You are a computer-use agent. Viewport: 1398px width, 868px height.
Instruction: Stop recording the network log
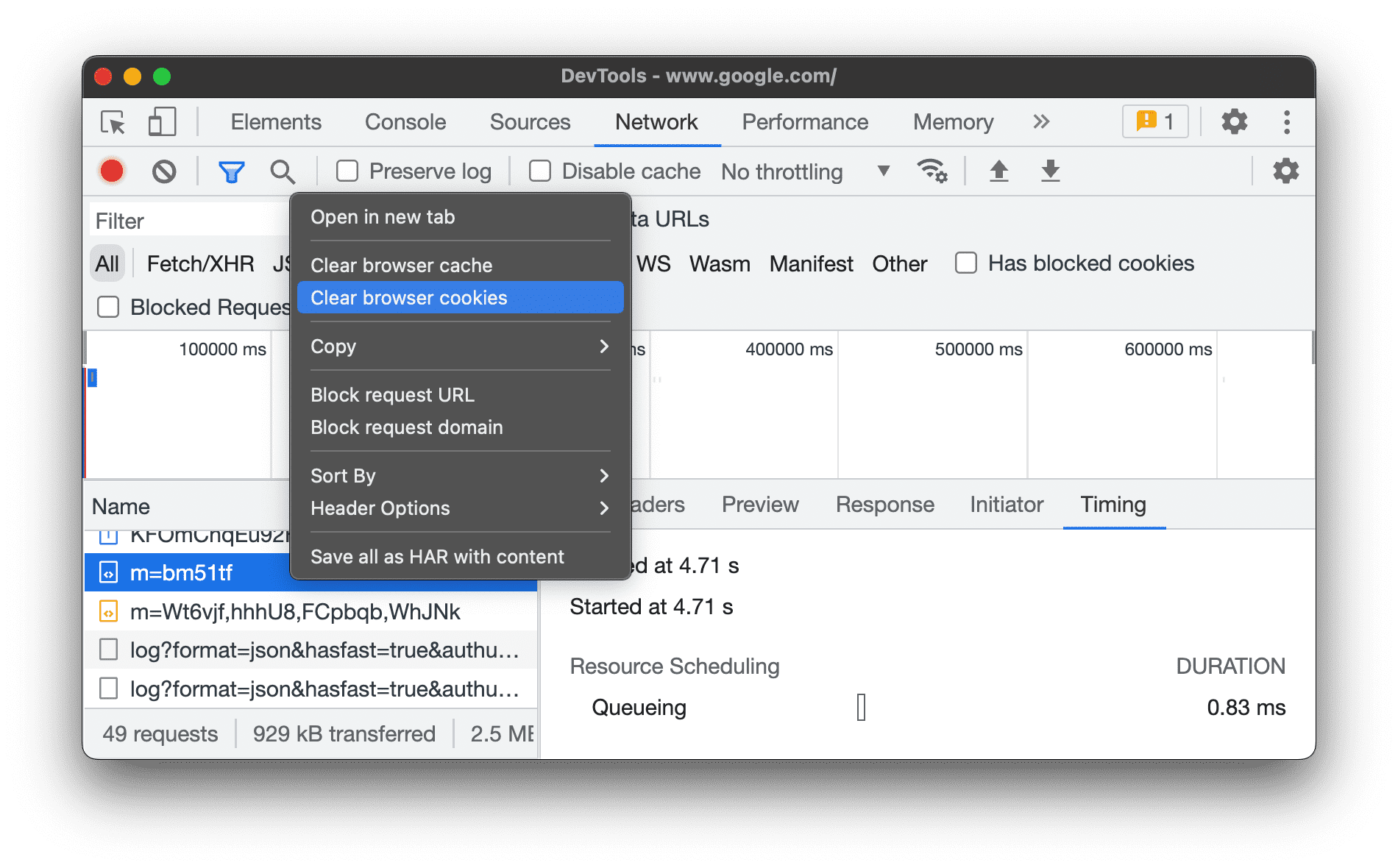pos(110,171)
